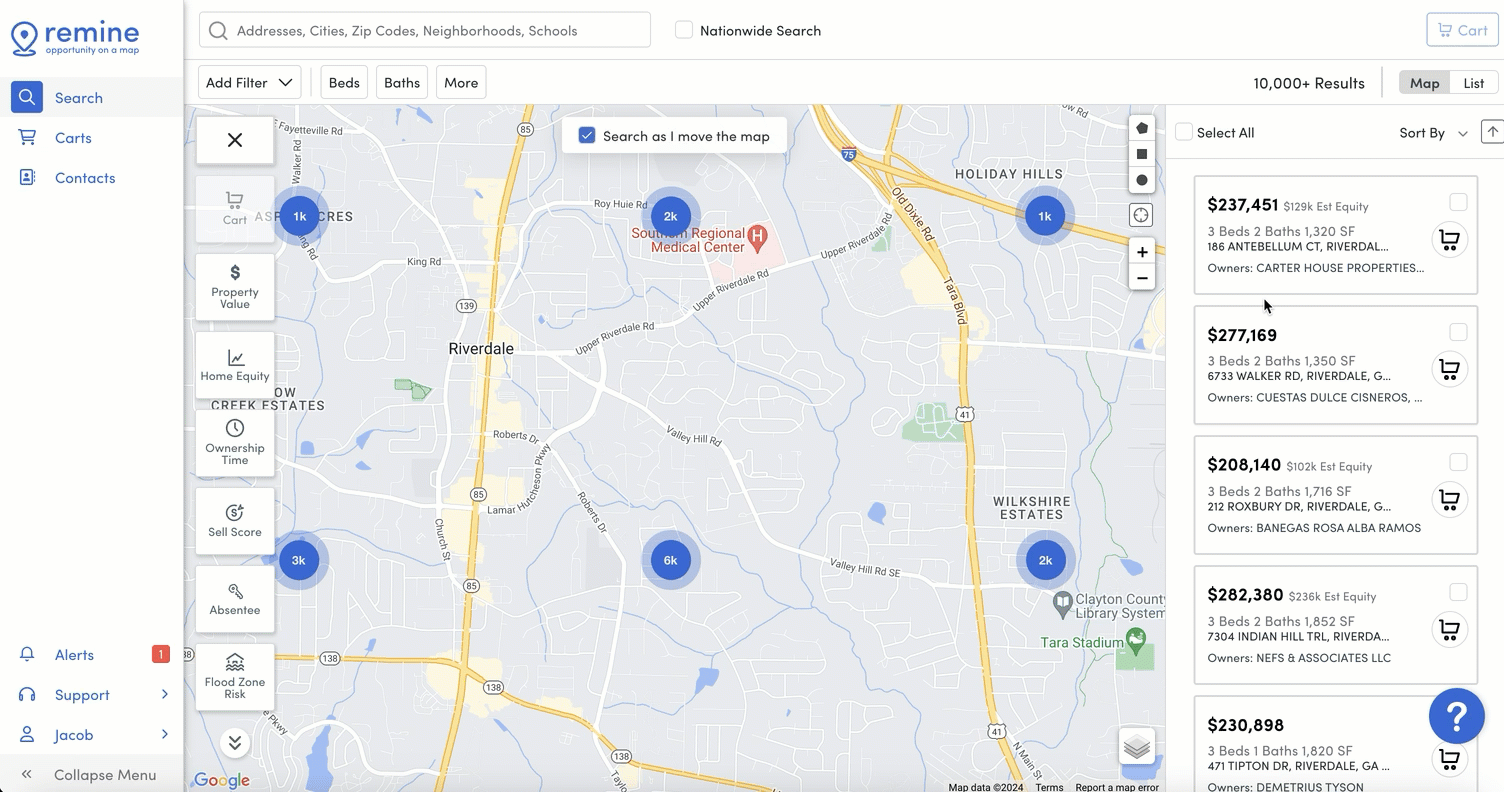Zoom out the map with minus

click(x=1141, y=278)
